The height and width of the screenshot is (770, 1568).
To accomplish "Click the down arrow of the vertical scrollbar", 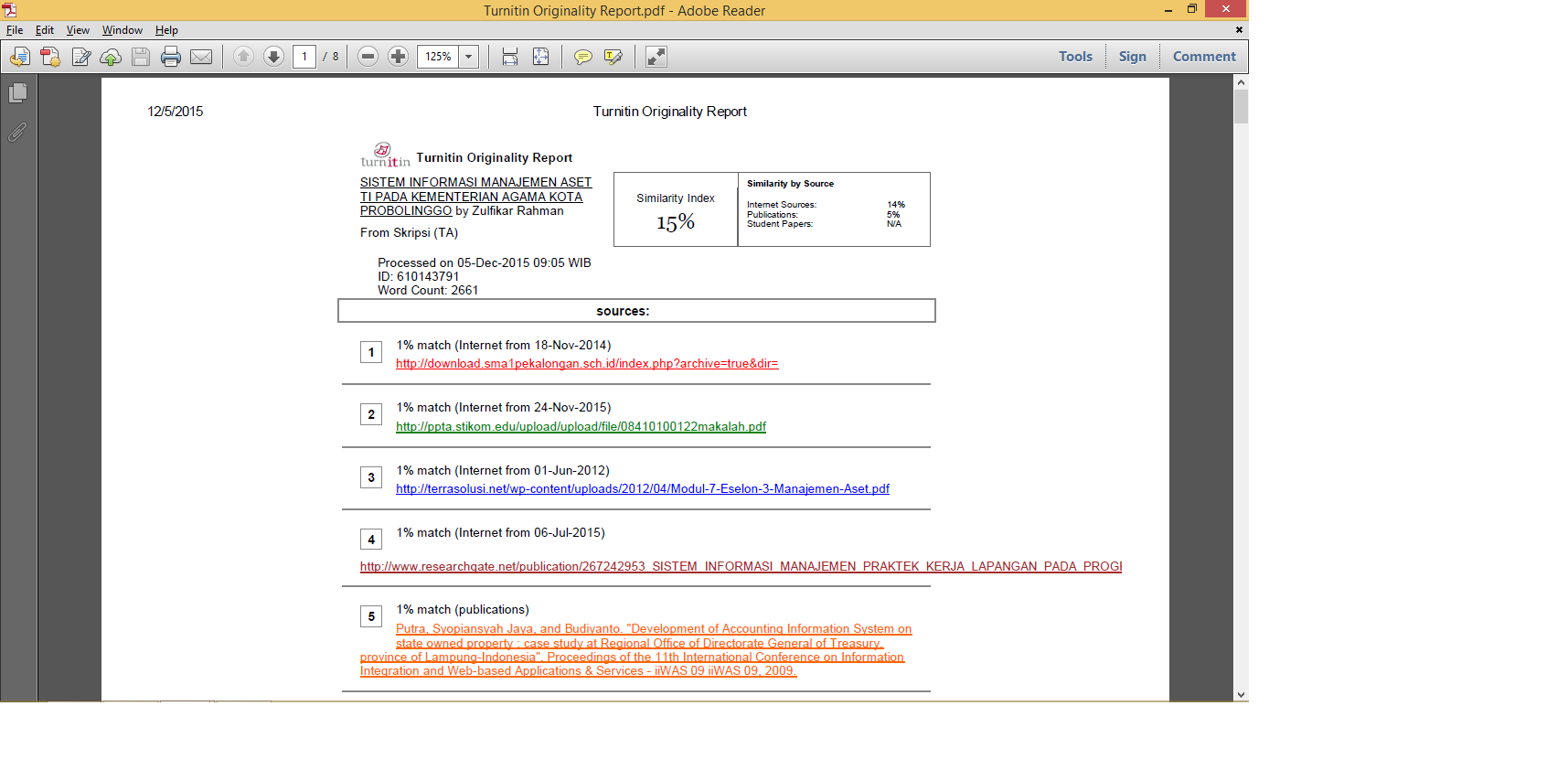I will [1241, 695].
